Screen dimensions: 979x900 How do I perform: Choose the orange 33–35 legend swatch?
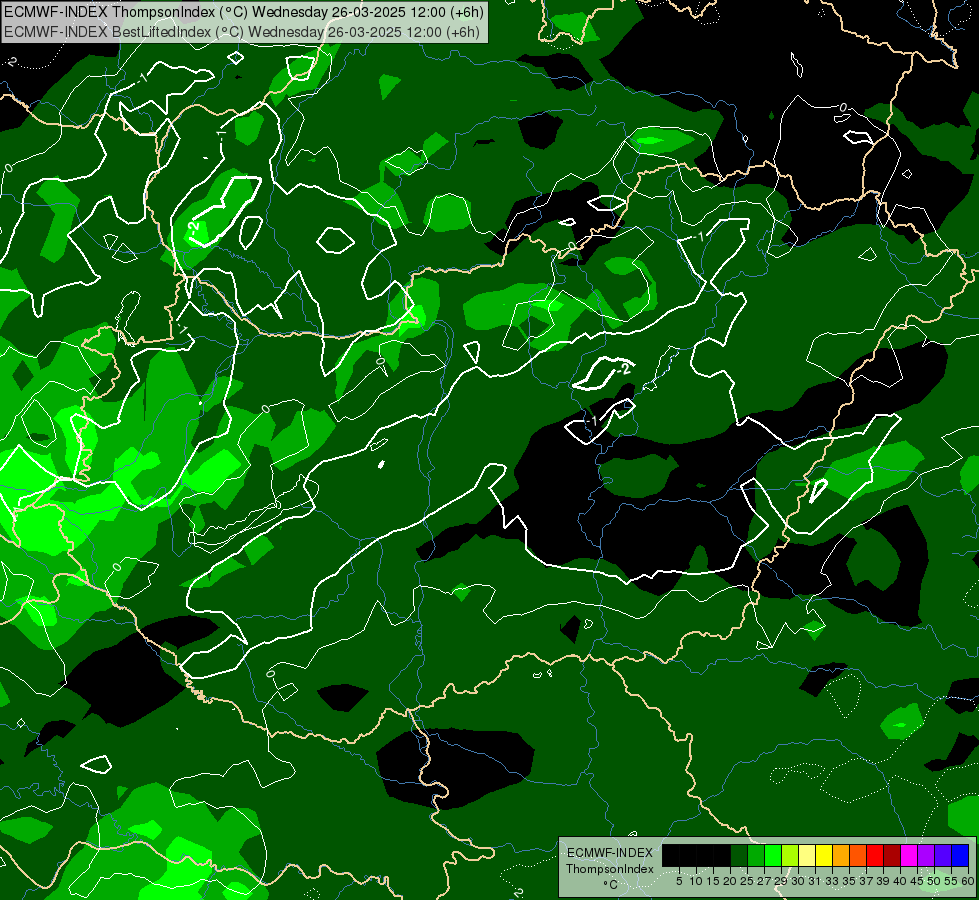coord(840,855)
